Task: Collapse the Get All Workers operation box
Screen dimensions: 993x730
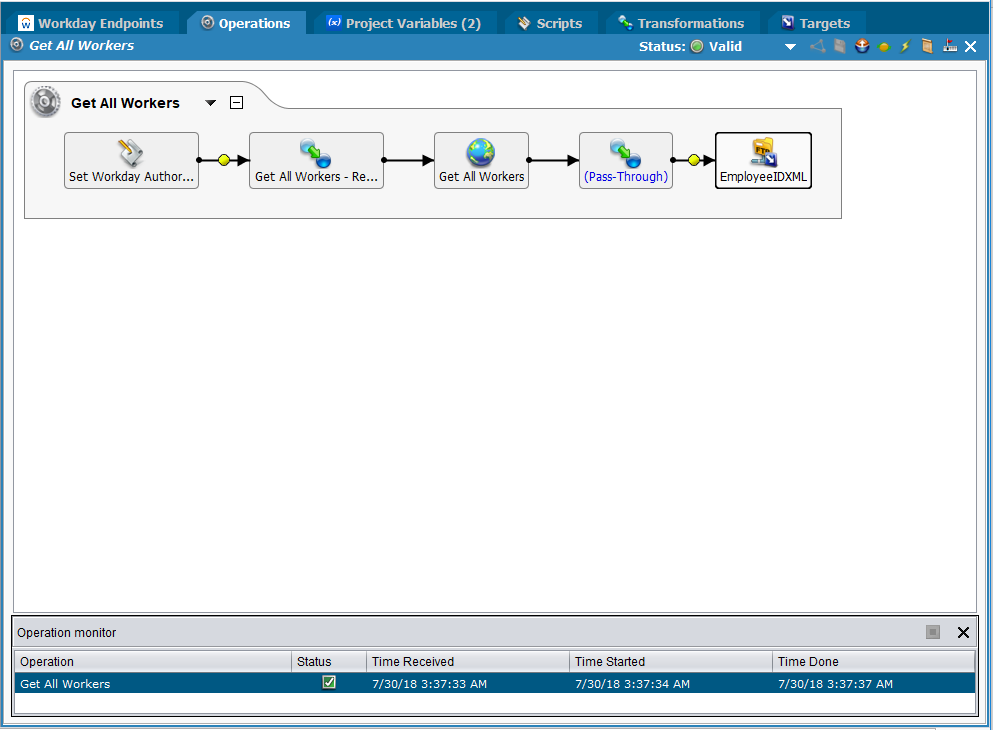Action: click(x=236, y=102)
